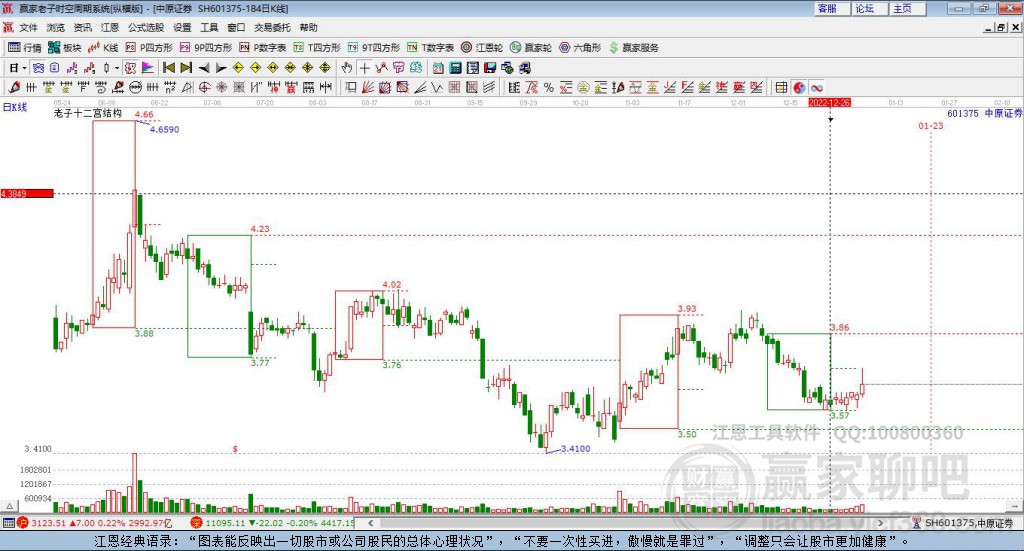The width and height of the screenshot is (1024, 551).
Task: Click Shenzhen index 11095.11 status entry
Action: point(273,523)
